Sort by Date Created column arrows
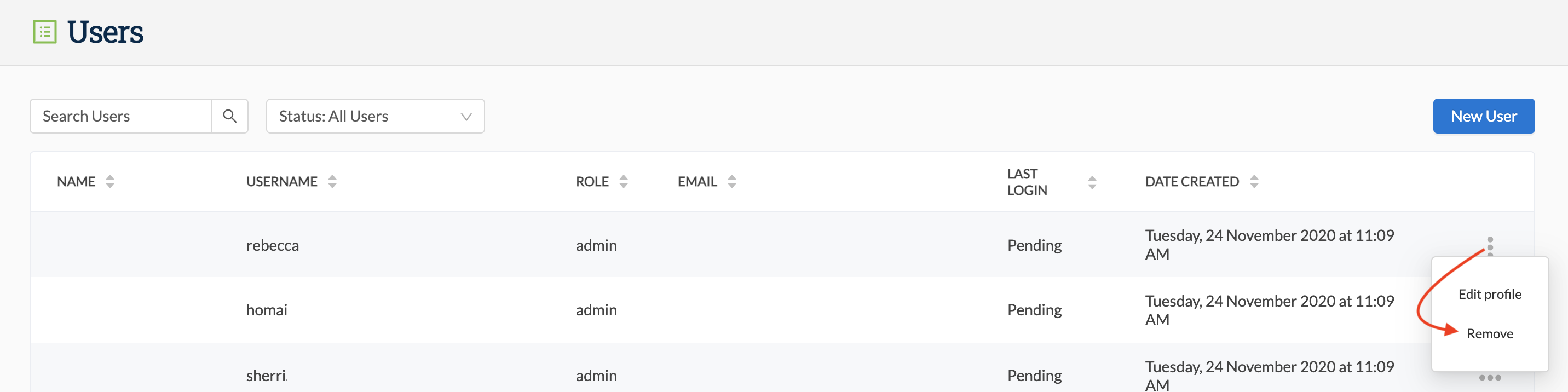Screen dimensions: 1568x392 (x=1254, y=181)
